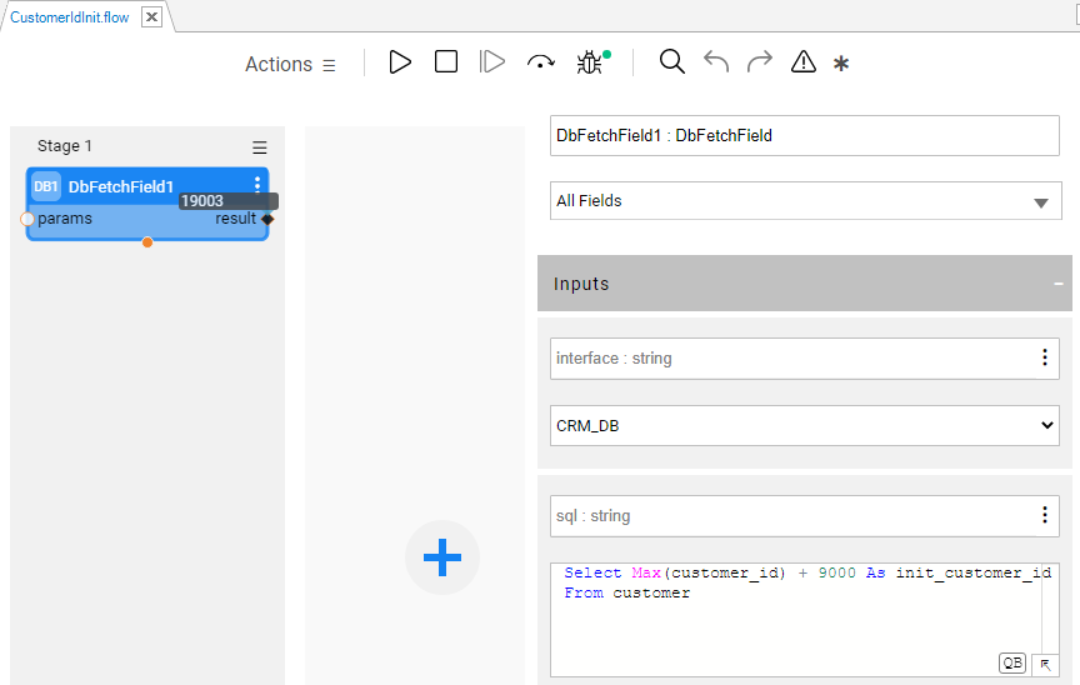
Task: Run from step play-bar icon
Action: (492, 62)
